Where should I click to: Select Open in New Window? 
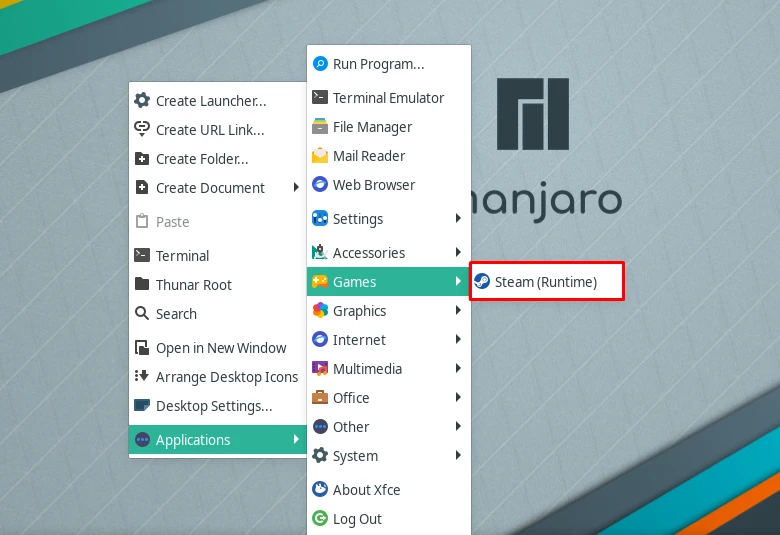(x=218, y=347)
